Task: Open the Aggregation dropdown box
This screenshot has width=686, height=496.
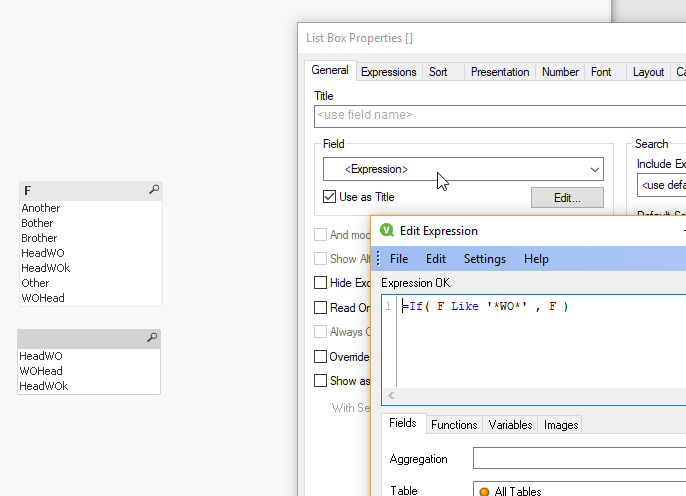Action: pos(579,458)
